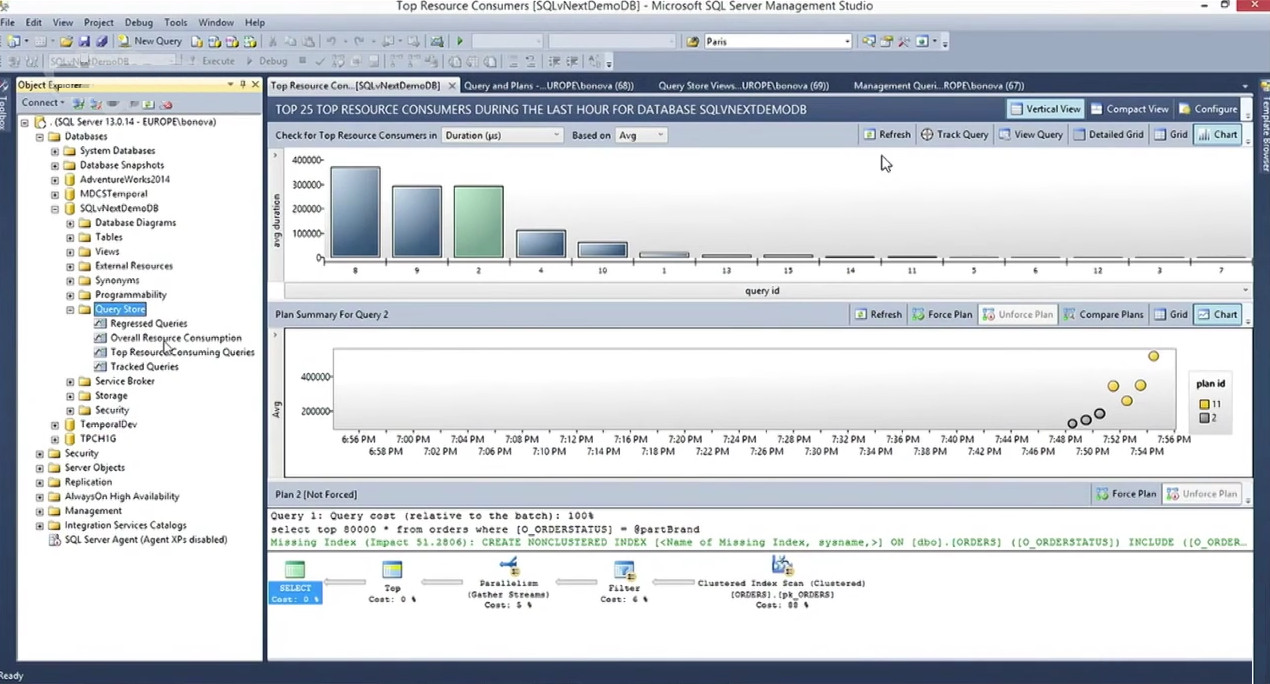Click the Track Query button
1270x684 pixels.
point(954,134)
